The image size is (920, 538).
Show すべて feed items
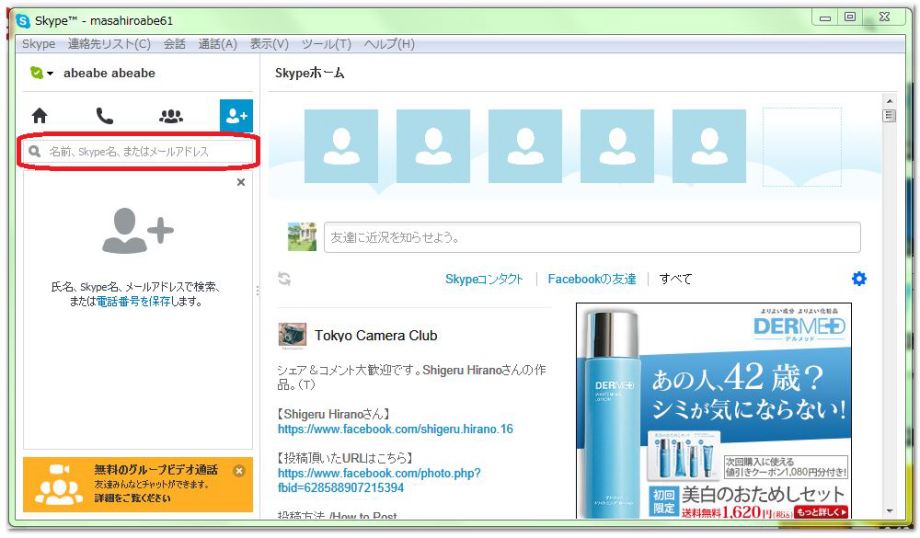675,279
